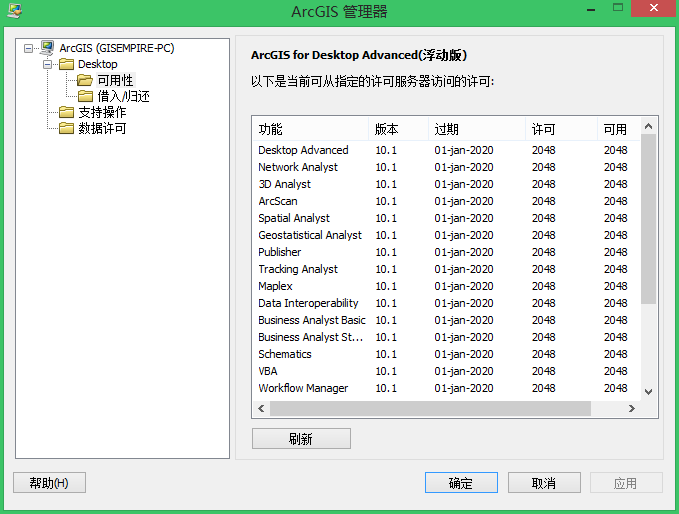The image size is (679, 514).
Task: Select the Desktop tree label
Action: tap(97, 64)
